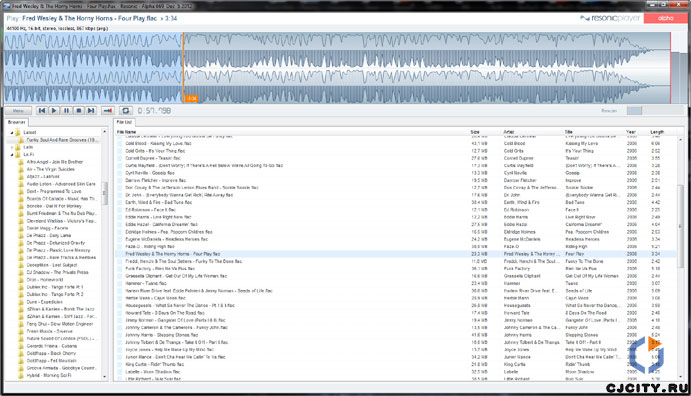Click the file icon beside Dr. John row
This screenshot has width=691, height=396.
120,195
